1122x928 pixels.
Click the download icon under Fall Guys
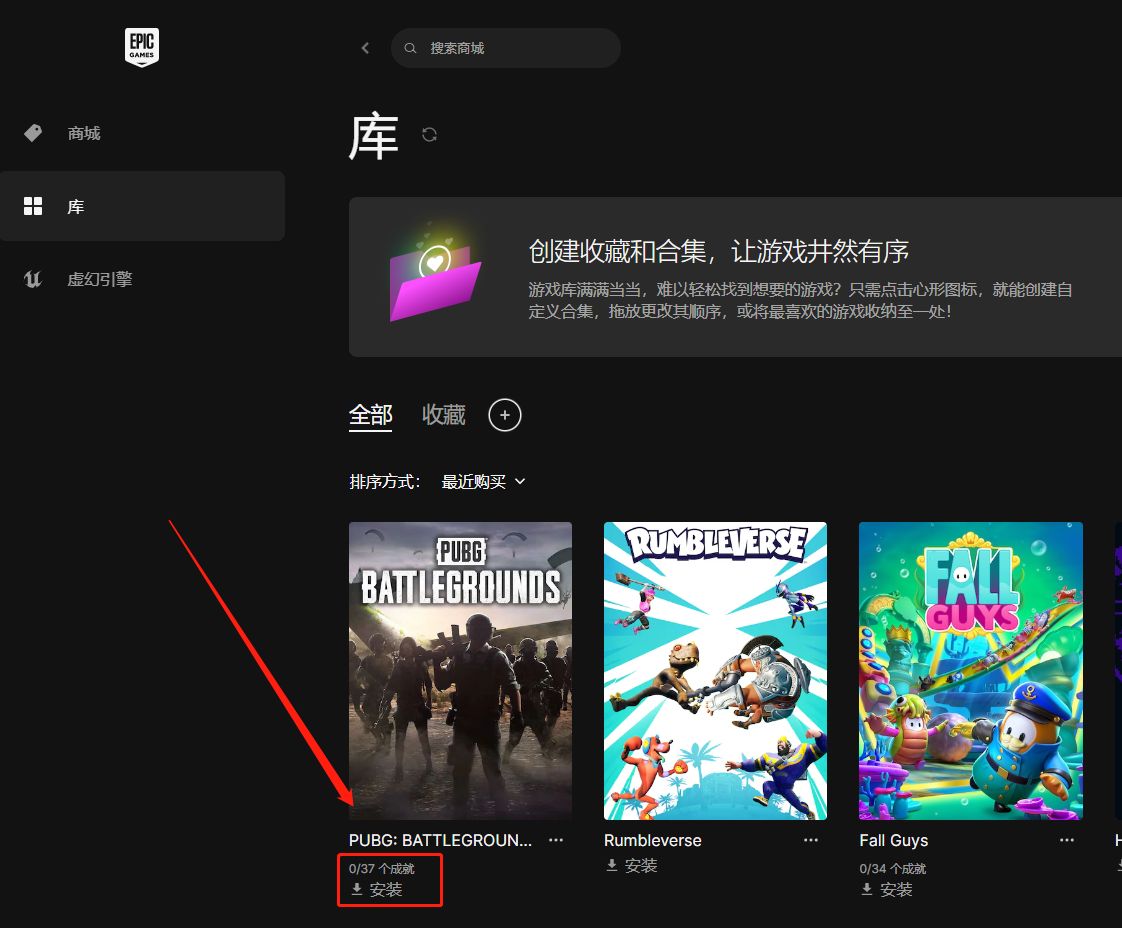[867, 889]
